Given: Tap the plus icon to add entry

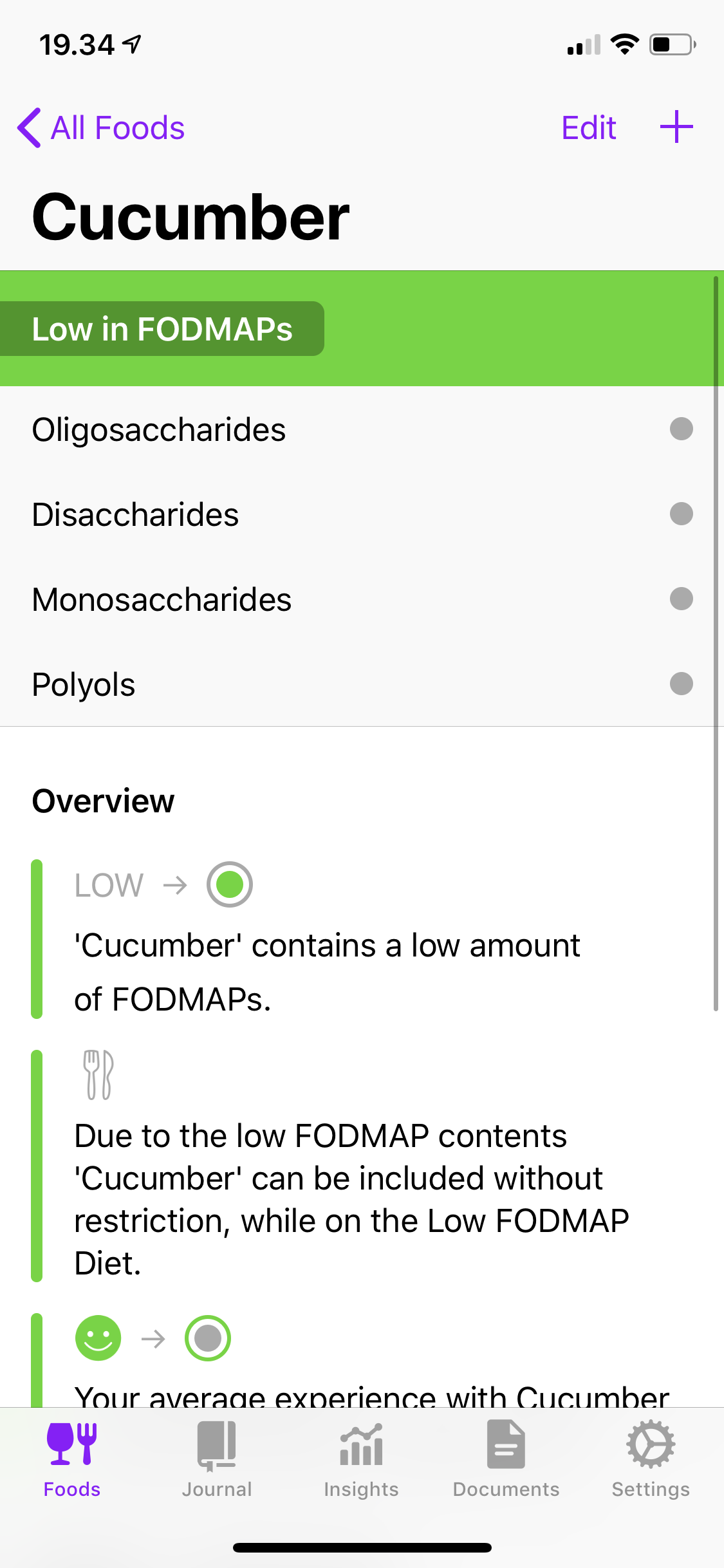Looking at the screenshot, I should pyautogui.click(x=676, y=127).
